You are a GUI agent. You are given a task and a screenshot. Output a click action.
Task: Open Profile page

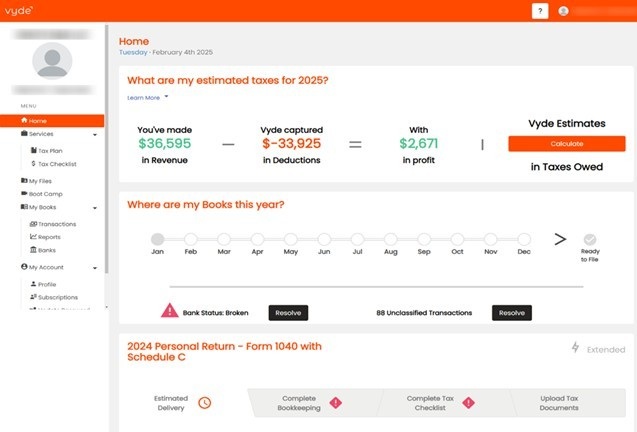pyautogui.click(x=47, y=284)
